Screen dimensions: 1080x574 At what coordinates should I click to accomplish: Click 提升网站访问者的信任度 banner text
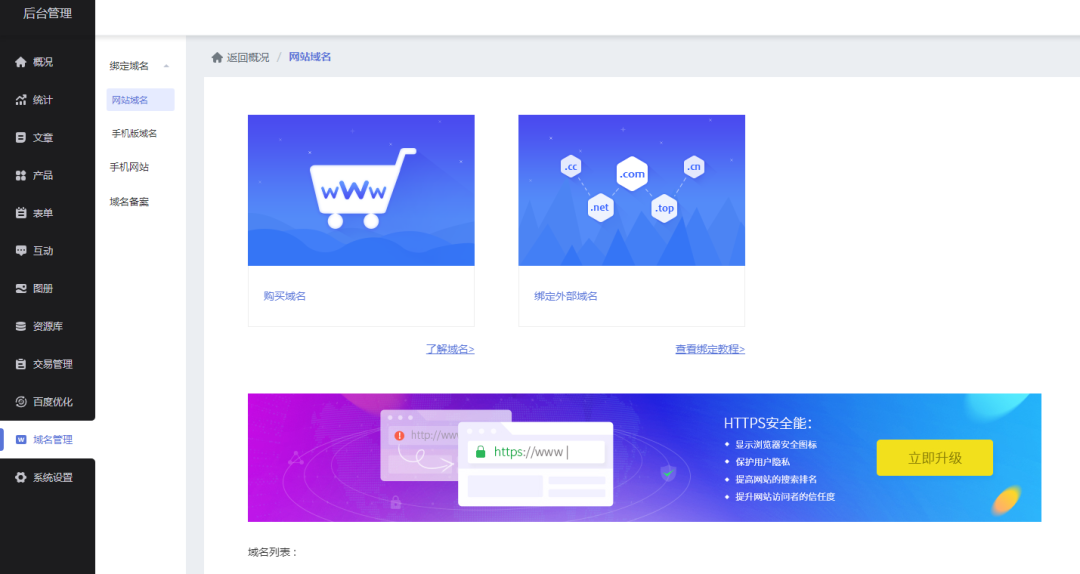(x=785, y=497)
